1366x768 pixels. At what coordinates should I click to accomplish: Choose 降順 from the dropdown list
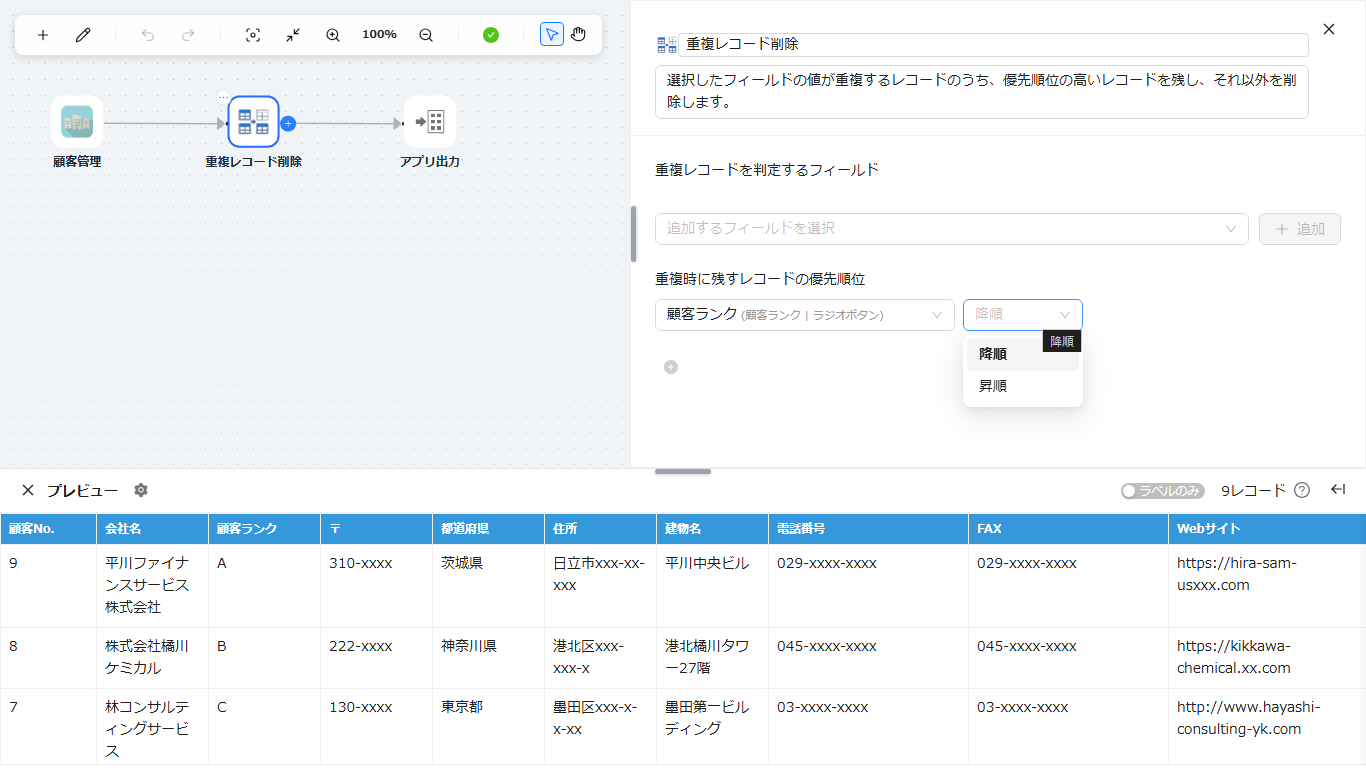[x=1022, y=354]
